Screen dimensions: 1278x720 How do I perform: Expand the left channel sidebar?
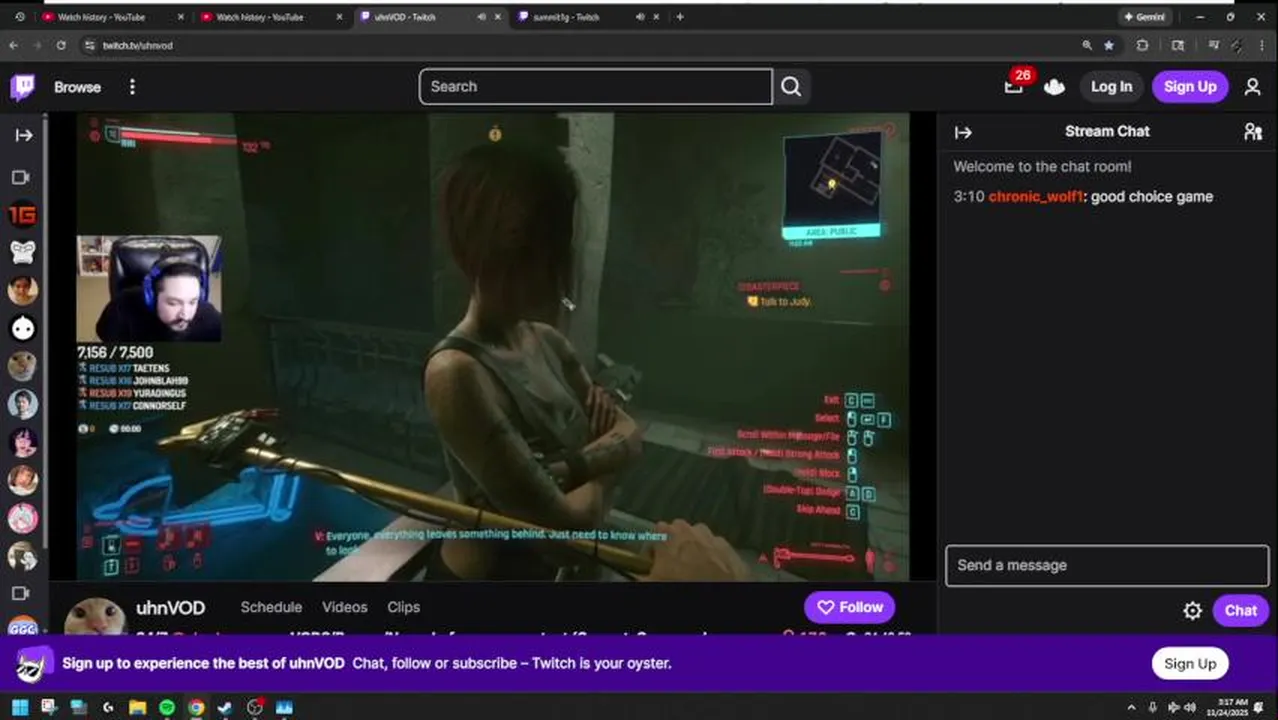tap(23, 135)
